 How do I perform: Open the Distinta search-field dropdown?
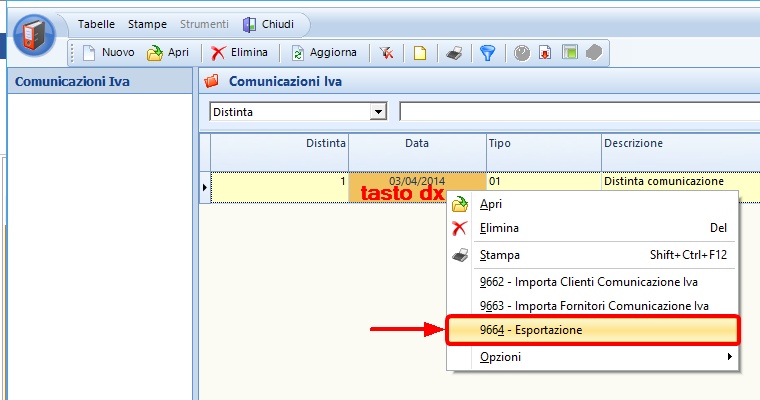(378, 112)
